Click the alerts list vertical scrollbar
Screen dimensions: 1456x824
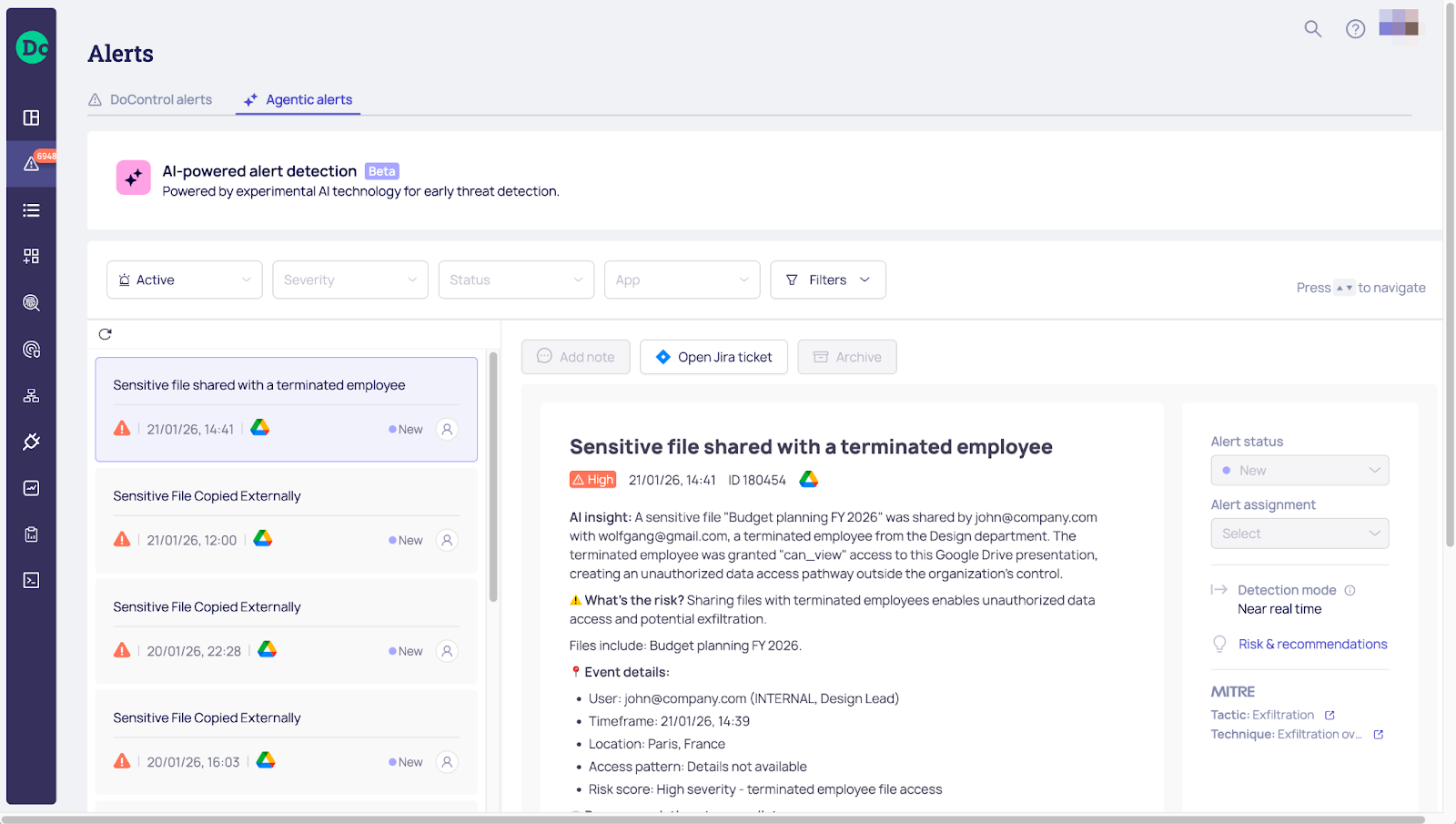[493, 477]
